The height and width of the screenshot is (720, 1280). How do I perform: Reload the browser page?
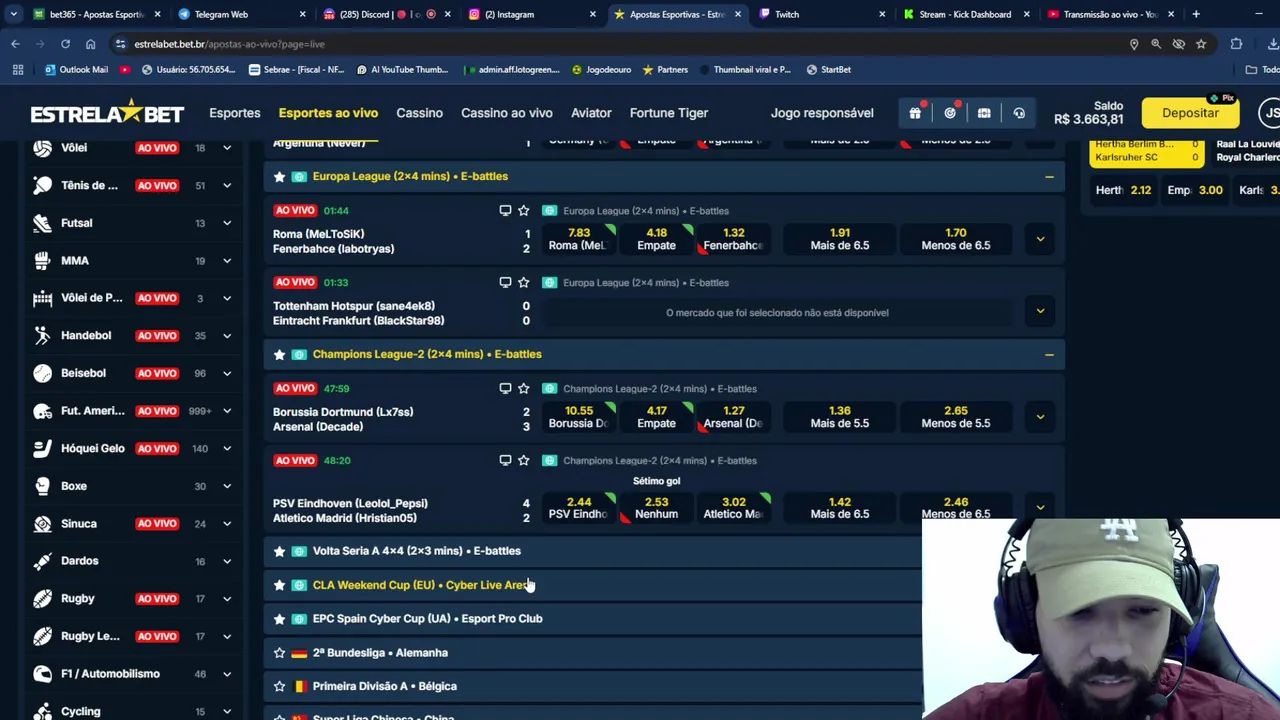coord(65,44)
